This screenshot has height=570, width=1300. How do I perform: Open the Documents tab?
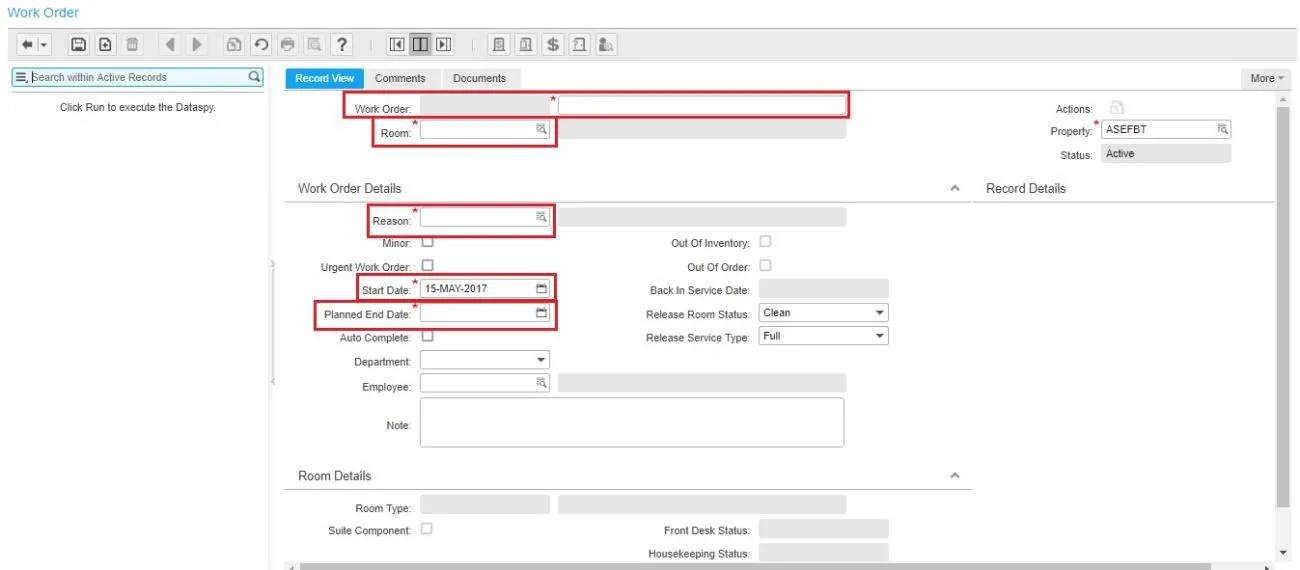[479, 78]
